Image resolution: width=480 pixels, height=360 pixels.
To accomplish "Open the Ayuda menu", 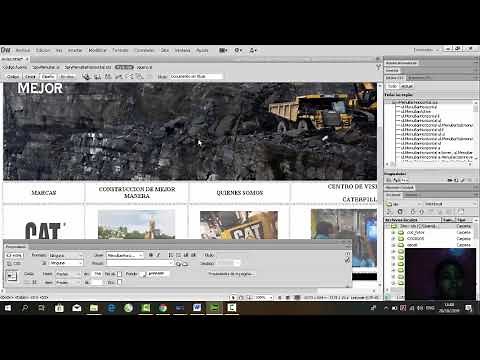I will (x=202, y=50).
